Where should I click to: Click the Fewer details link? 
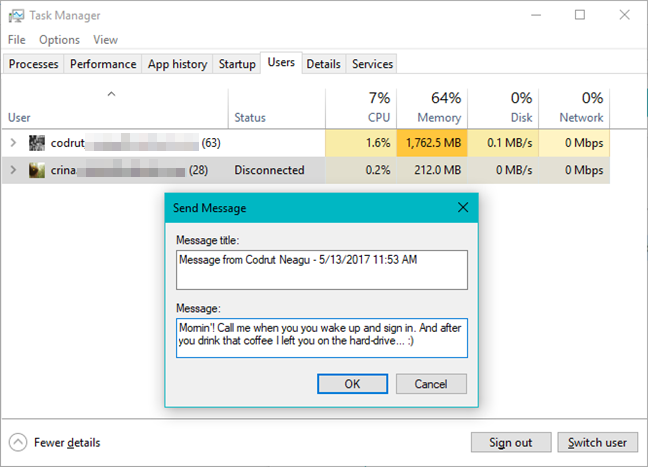click(x=67, y=443)
